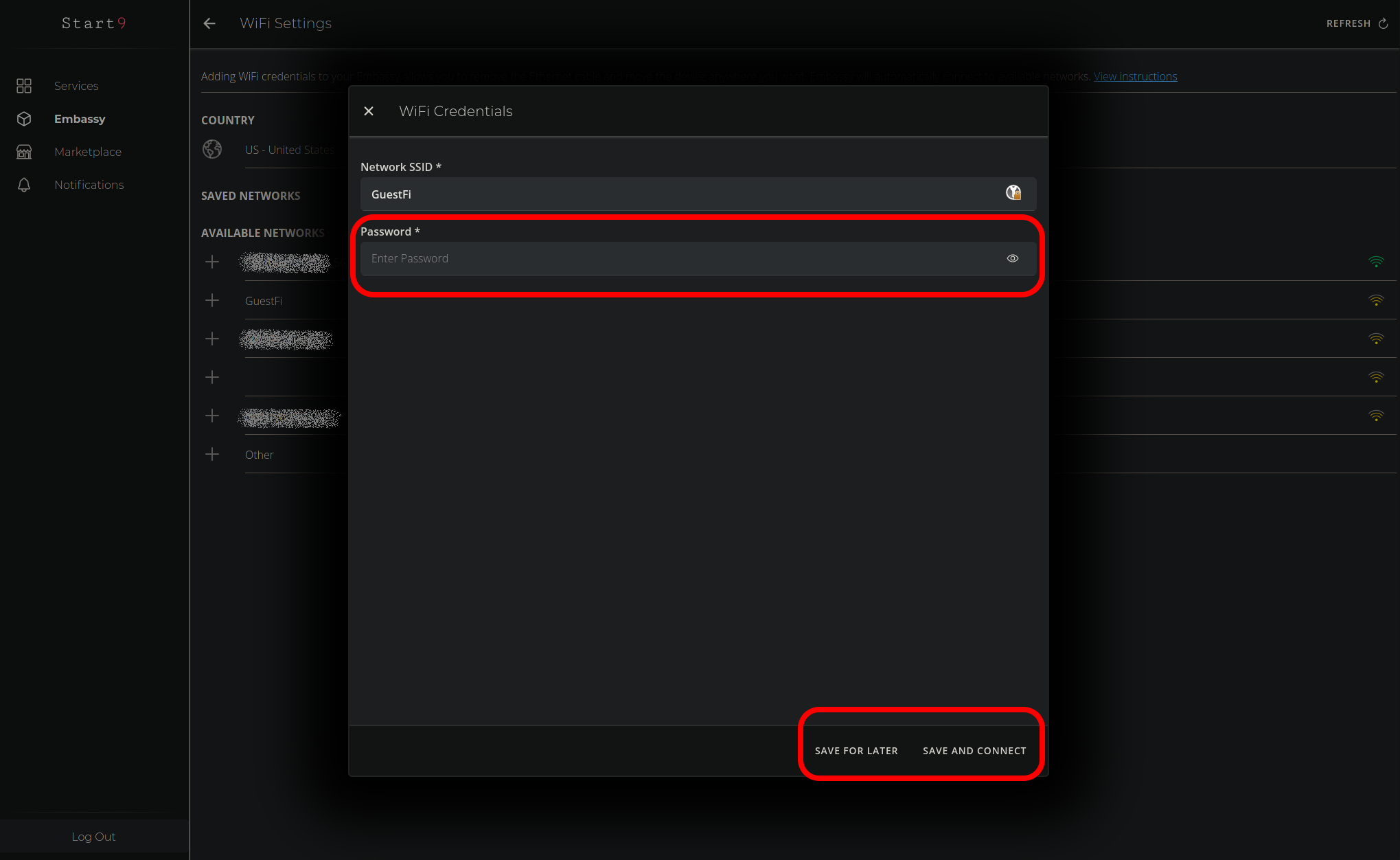The height and width of the screenshot is (860, 1400).
Task: Click the globe icon under Country
Action: pos(212,149)
